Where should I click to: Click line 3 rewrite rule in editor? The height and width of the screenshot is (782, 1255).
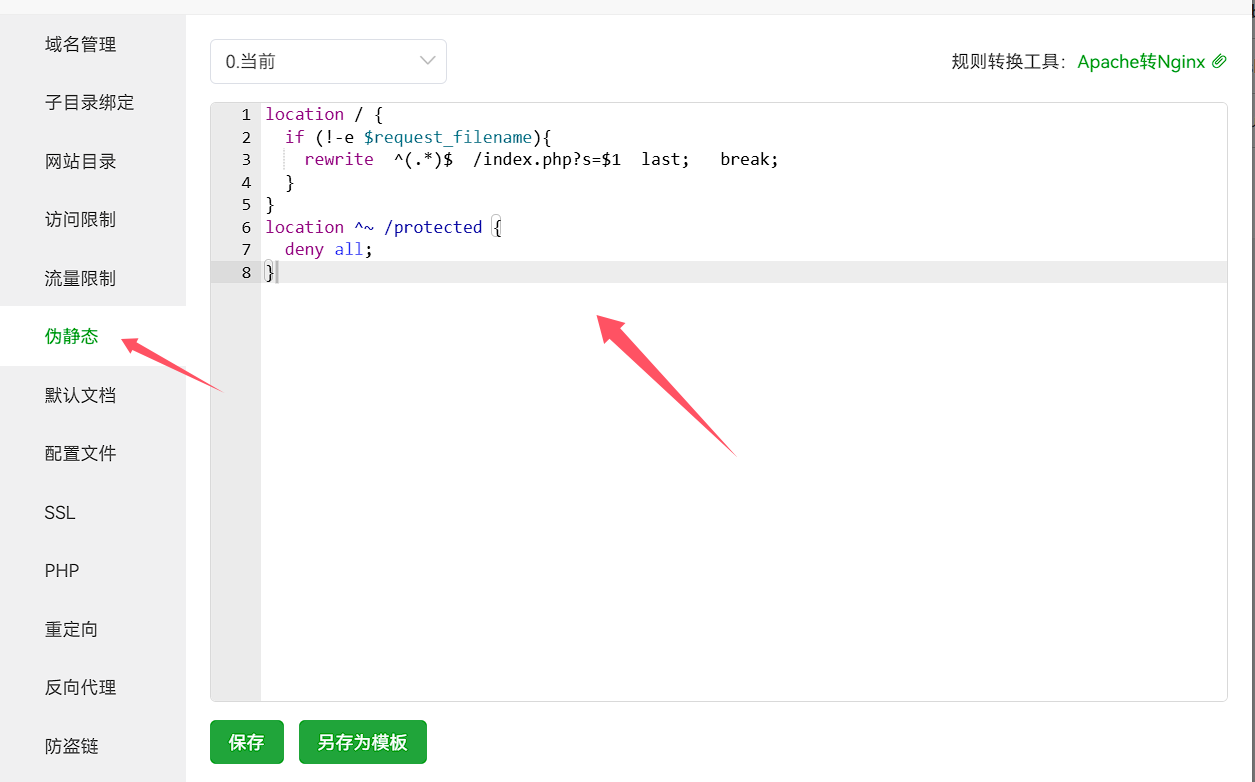tap(540, 160)
